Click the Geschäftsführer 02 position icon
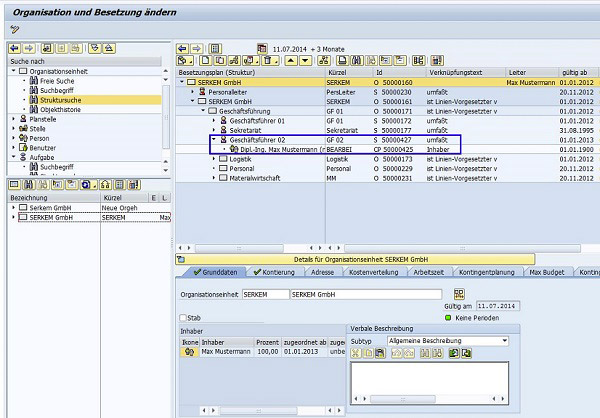 tap(224, 140)
